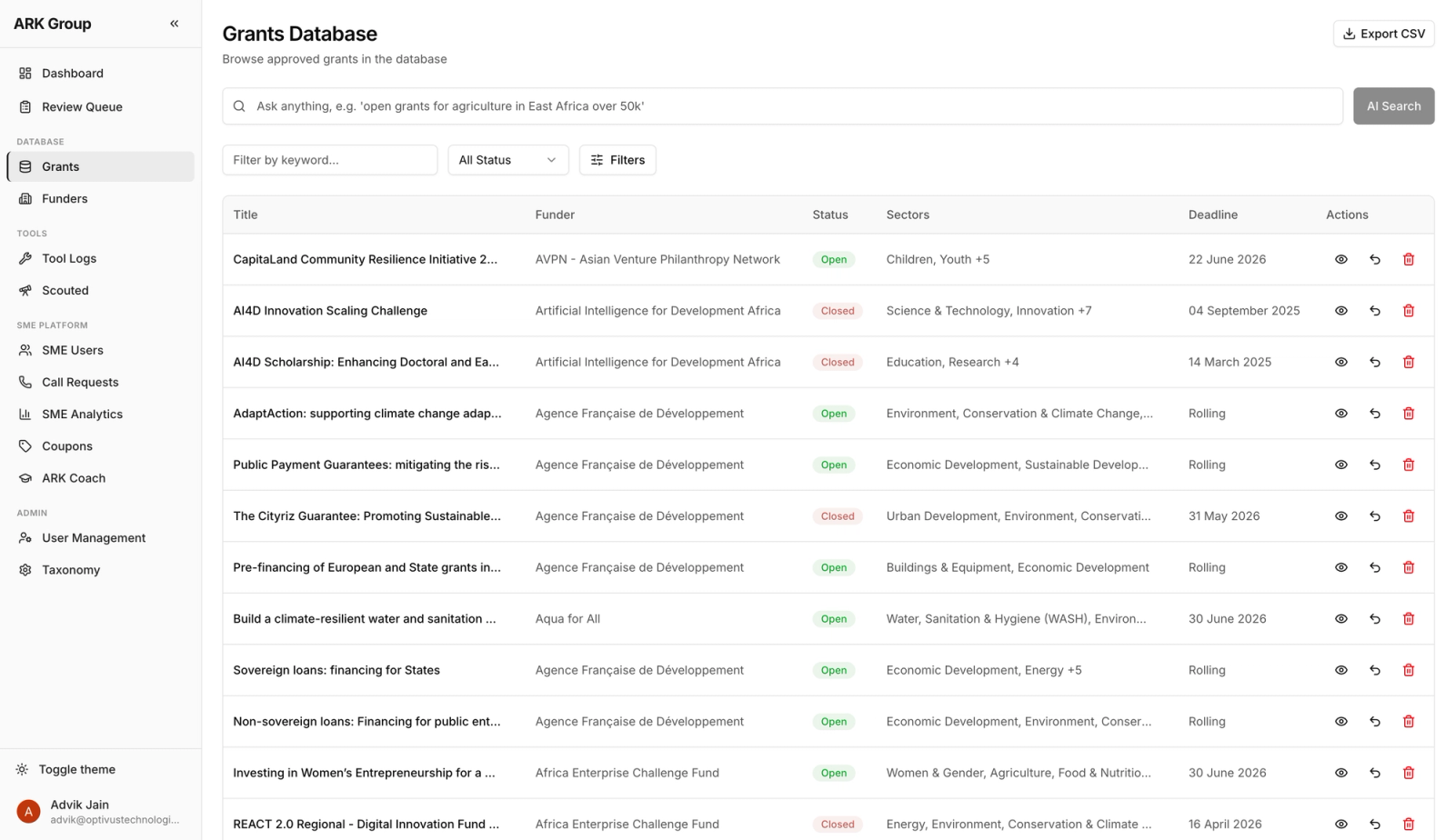
Task: Collapse the sidebar with the double chevron
Action: tap(175, 24)
